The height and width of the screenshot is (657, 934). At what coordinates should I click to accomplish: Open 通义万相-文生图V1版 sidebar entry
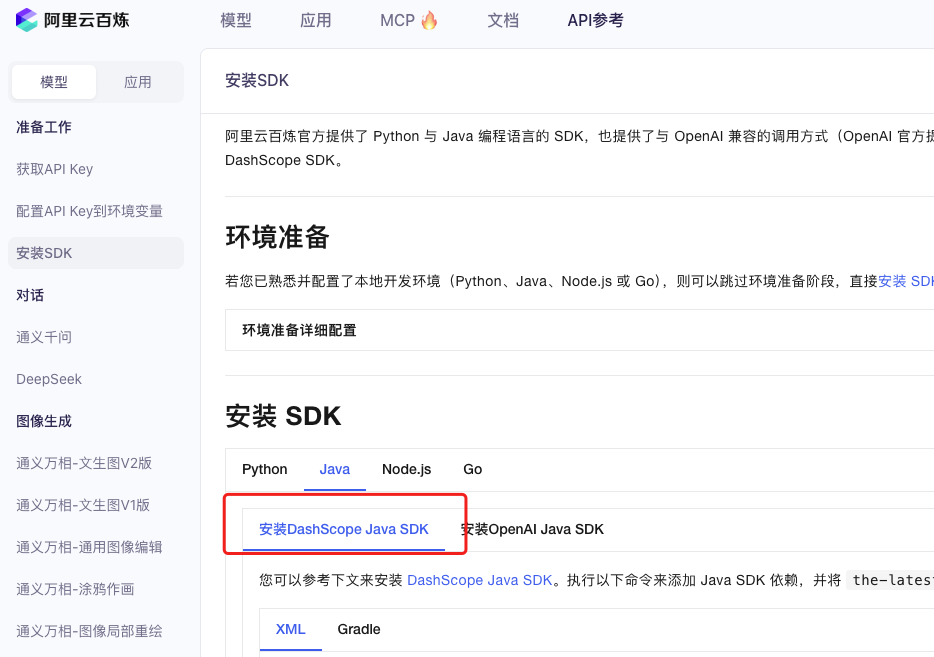(83, 505)
